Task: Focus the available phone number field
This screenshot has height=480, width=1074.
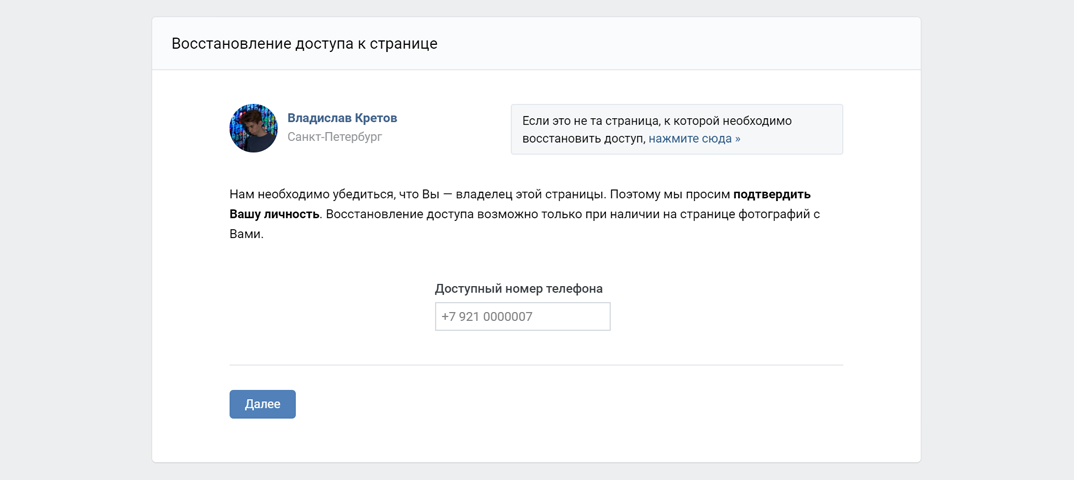Action: point(522,317)
